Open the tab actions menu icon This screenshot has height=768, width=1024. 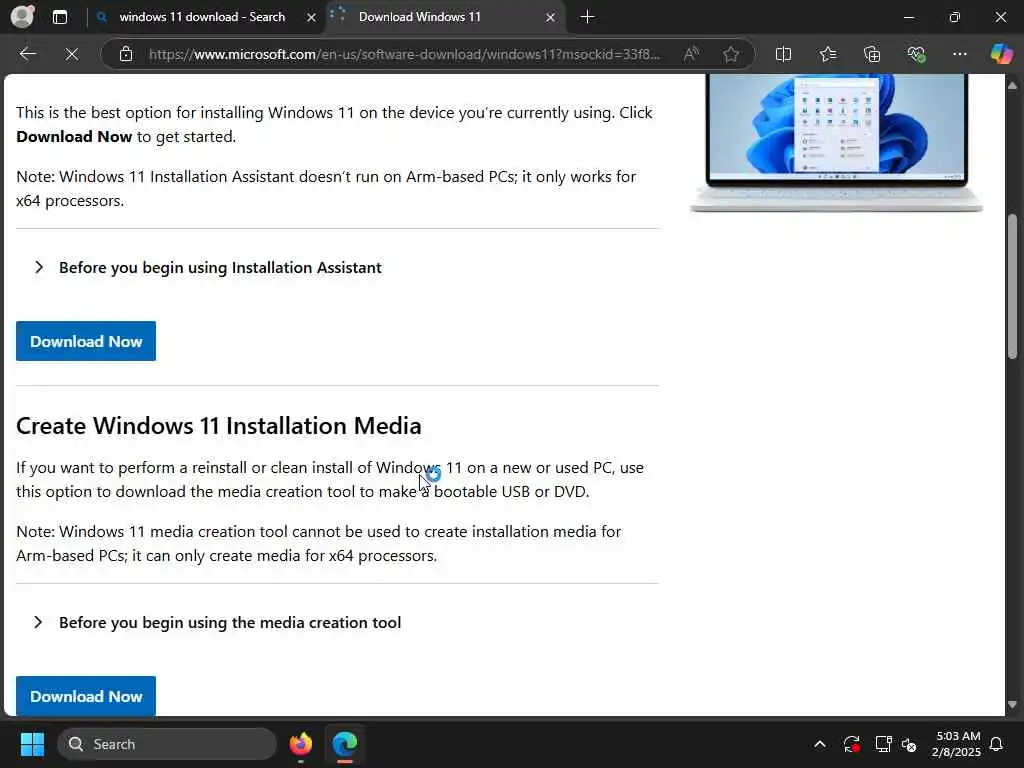[x=59, y=17]
